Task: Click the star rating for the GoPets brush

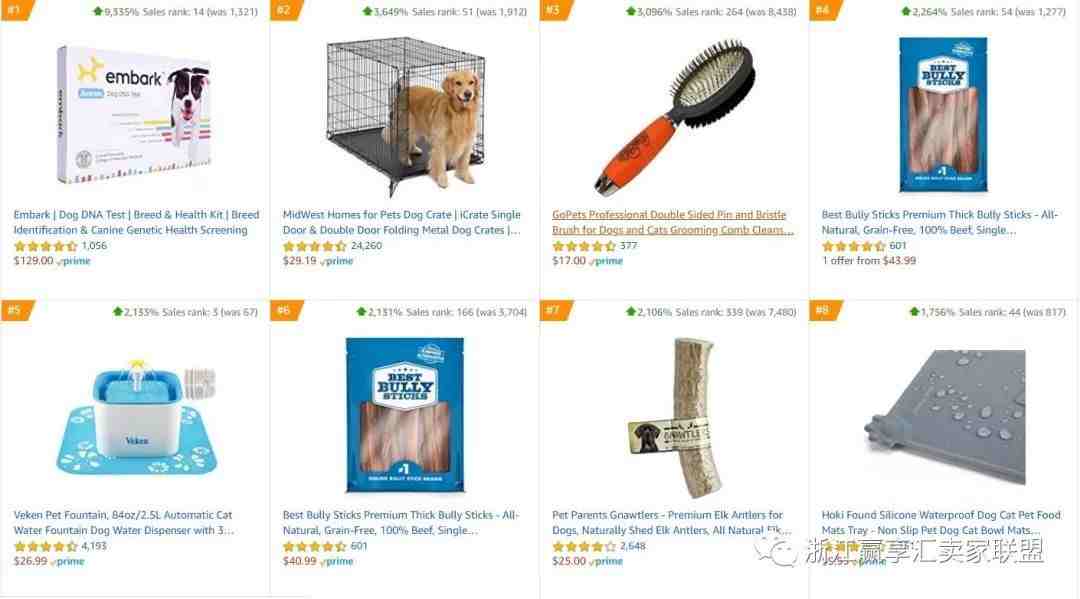Action: coord(584,246)
